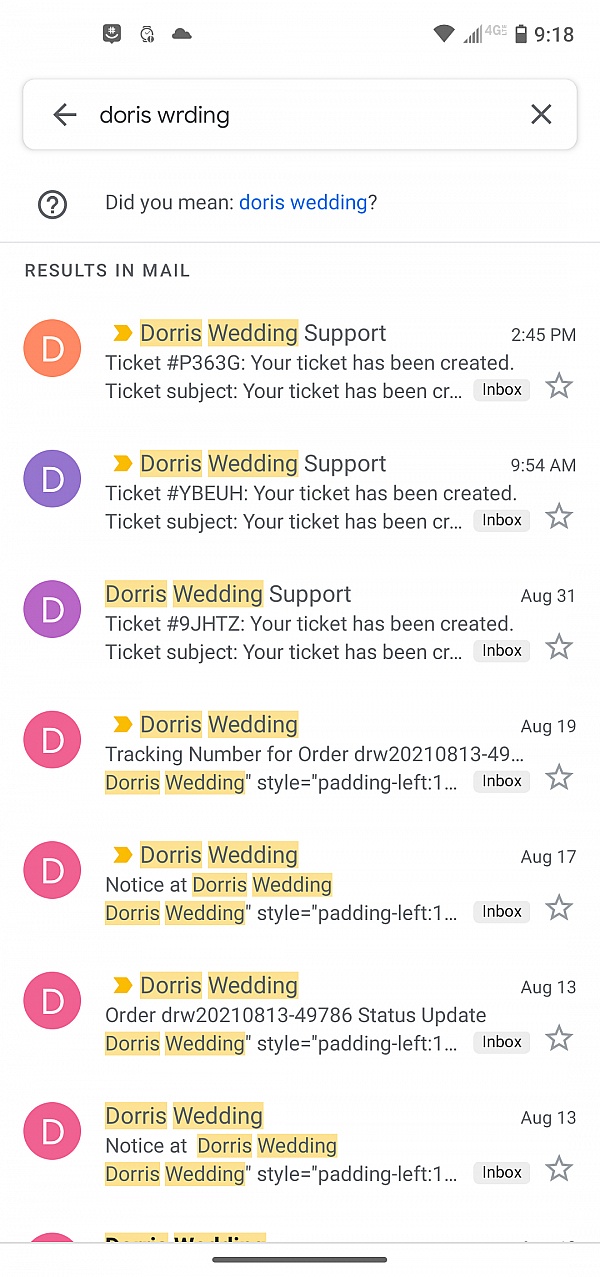The image size is (600, 1277).
Task: Tap the purple avatar of 9:54 AM email
Action: point(52,479)
